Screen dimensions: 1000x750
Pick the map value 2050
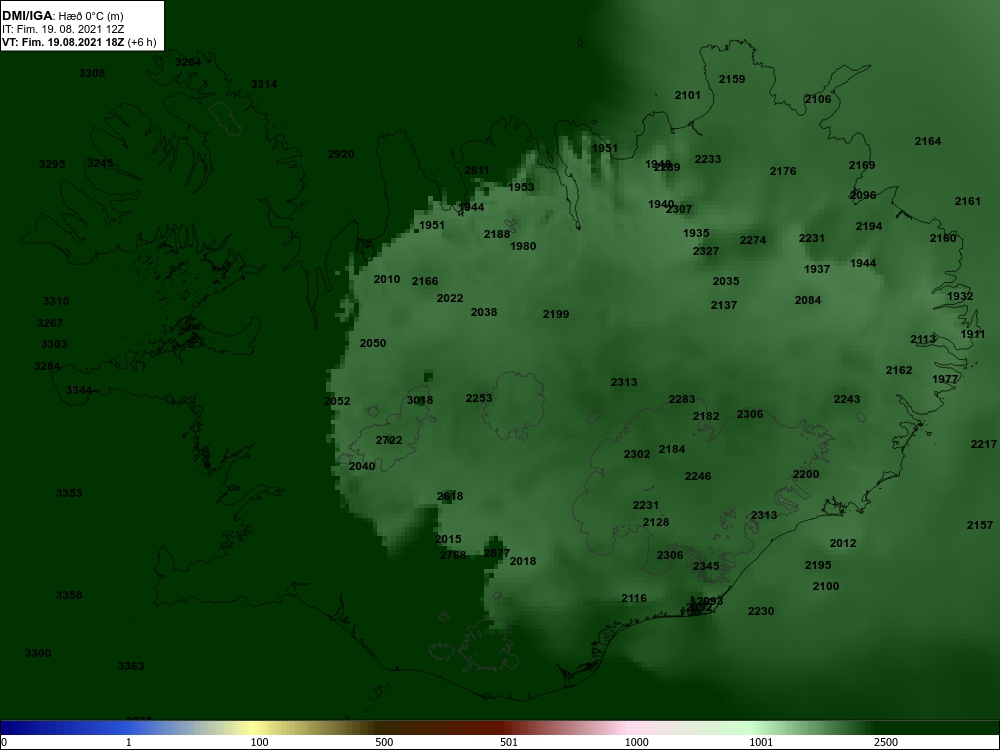point(373,343)
